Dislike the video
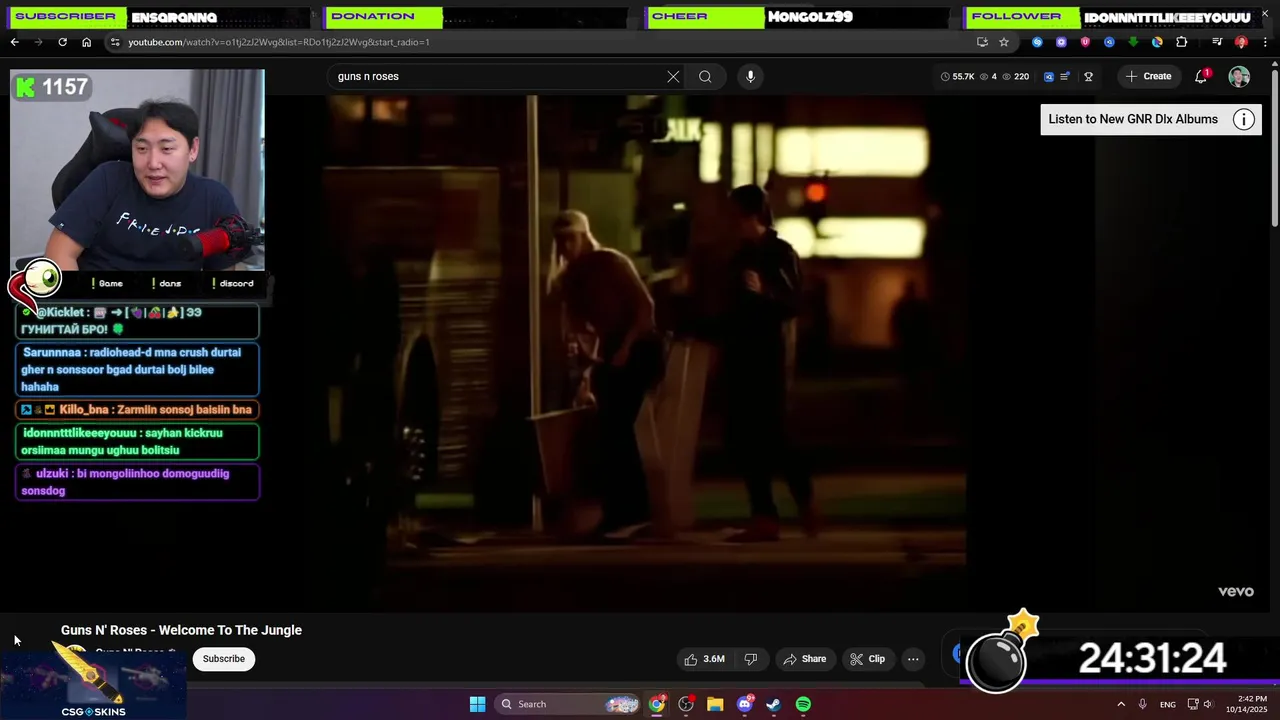The height and width of the screenshot is (720, 1280). click(751, 659)
